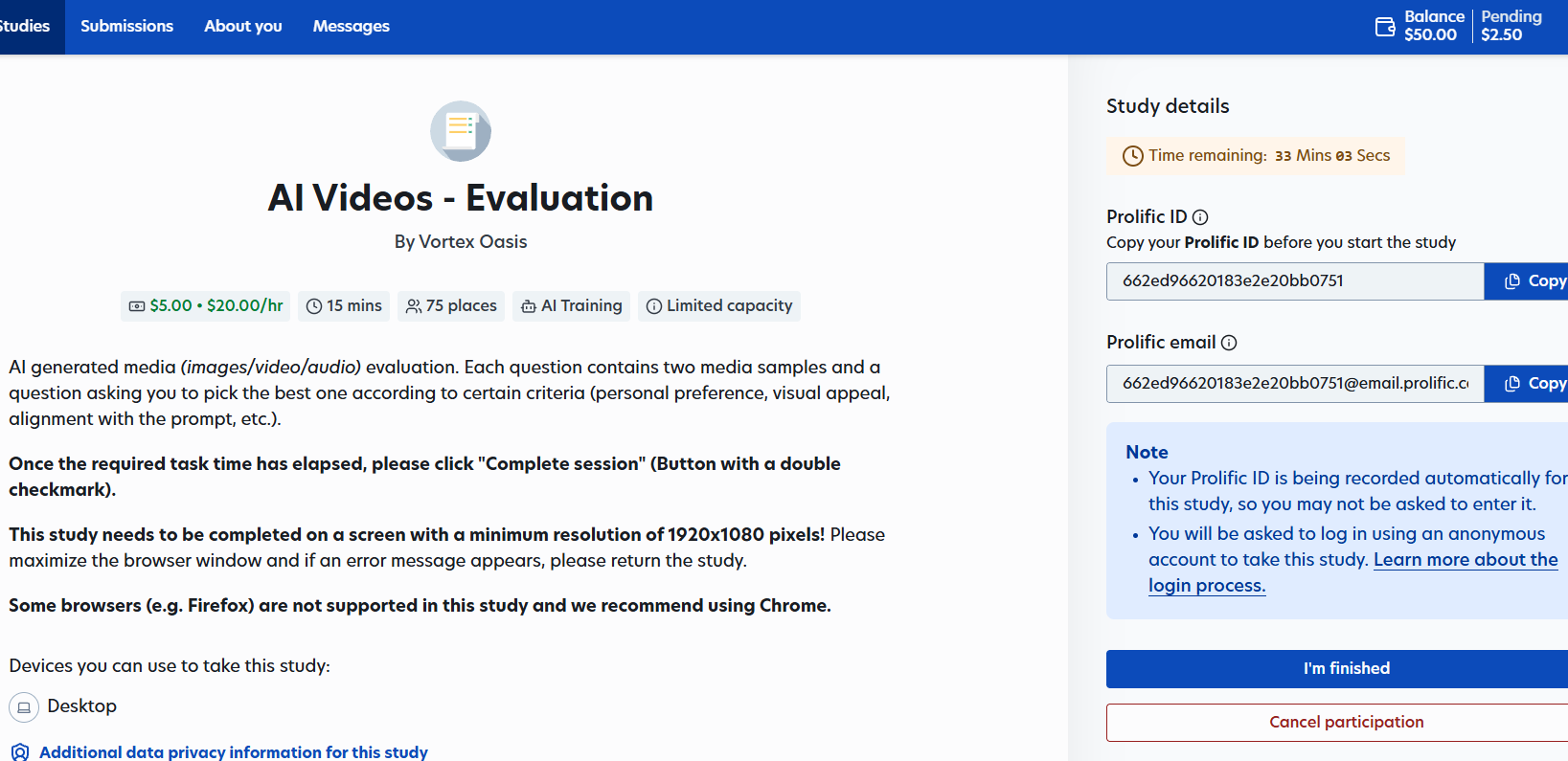1568x761 pixels.
Task: Show info tooltip for Prolific email
Action: (x=1229, y=343)
